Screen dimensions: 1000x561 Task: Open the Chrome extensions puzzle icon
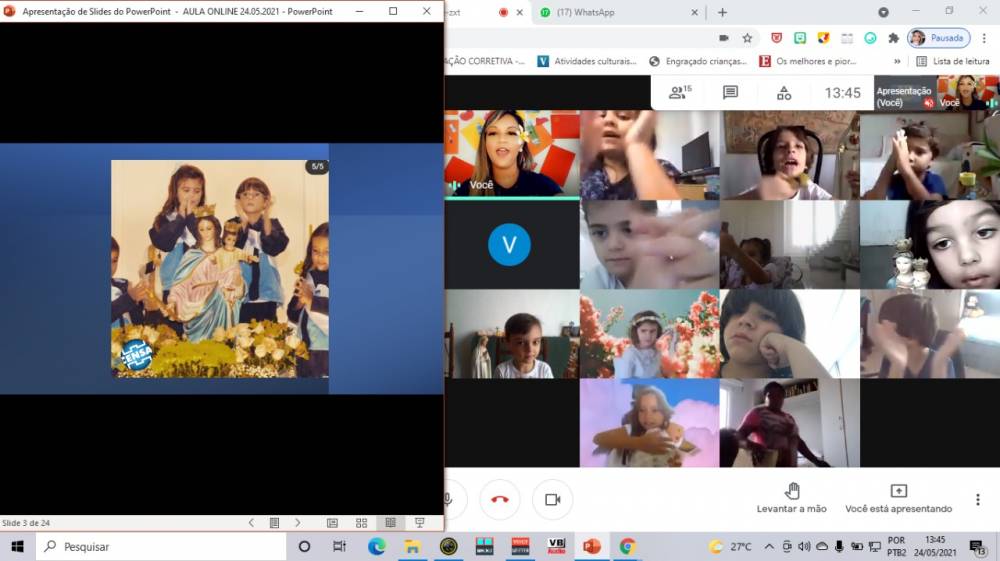click(x=889, y=38)
